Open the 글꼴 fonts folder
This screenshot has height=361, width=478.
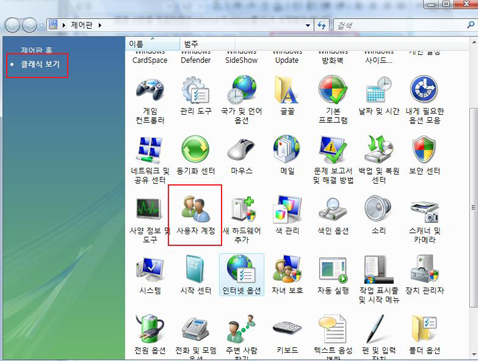click(287, 96)
